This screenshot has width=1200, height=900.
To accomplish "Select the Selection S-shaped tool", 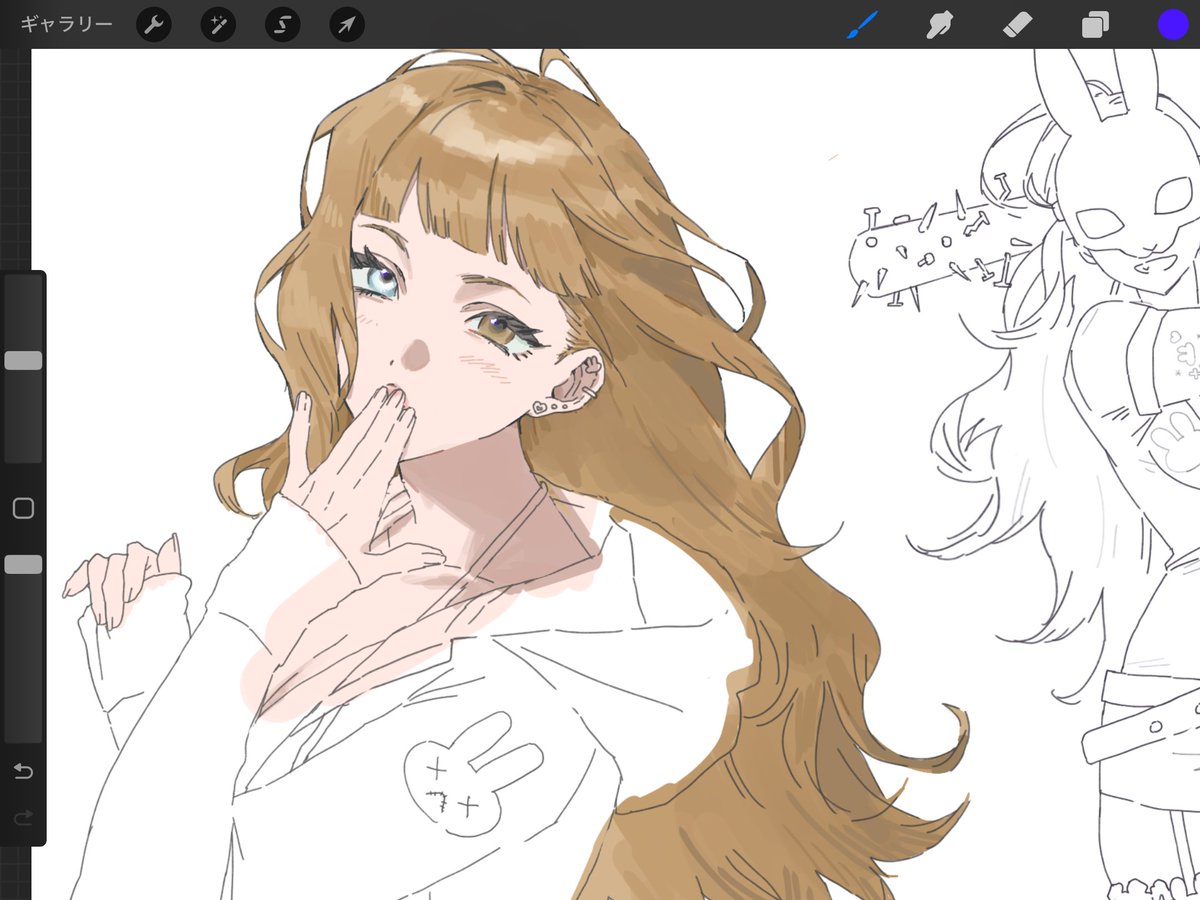I will coord(282,24).
